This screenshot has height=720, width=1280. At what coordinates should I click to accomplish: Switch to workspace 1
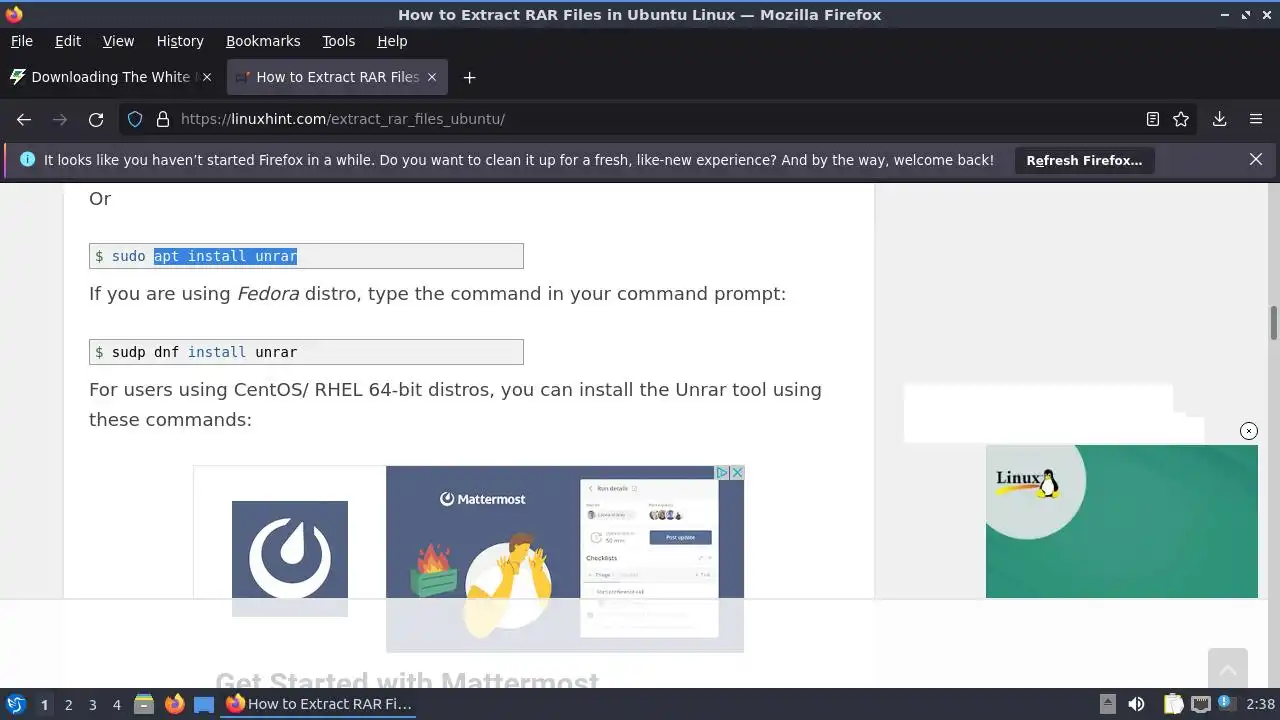point(44,704)
